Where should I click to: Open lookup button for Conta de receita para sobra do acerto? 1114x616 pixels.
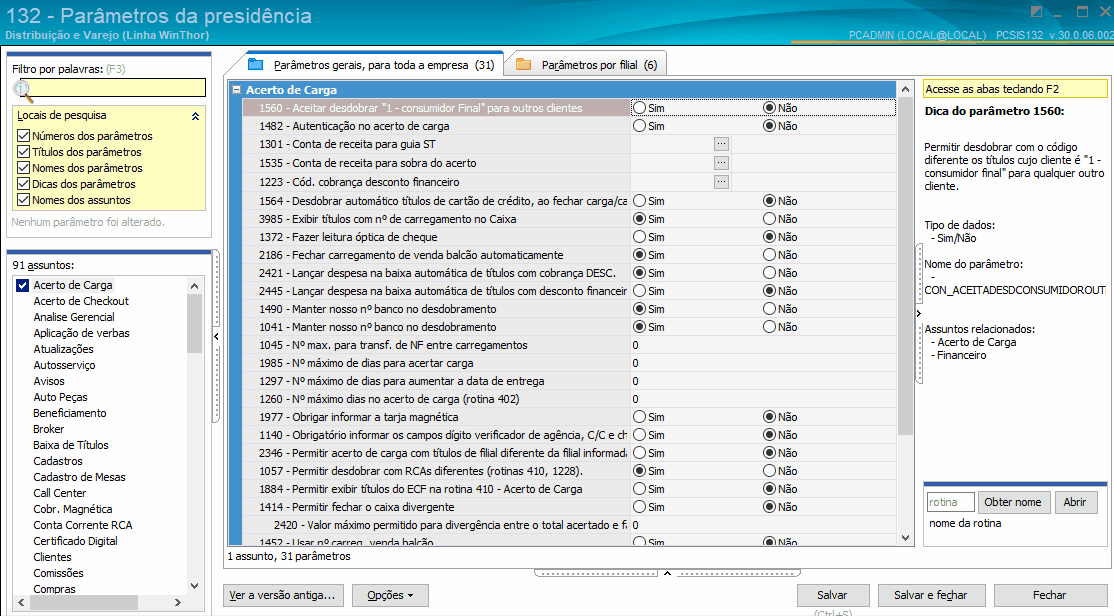click(x=721, y=163)
